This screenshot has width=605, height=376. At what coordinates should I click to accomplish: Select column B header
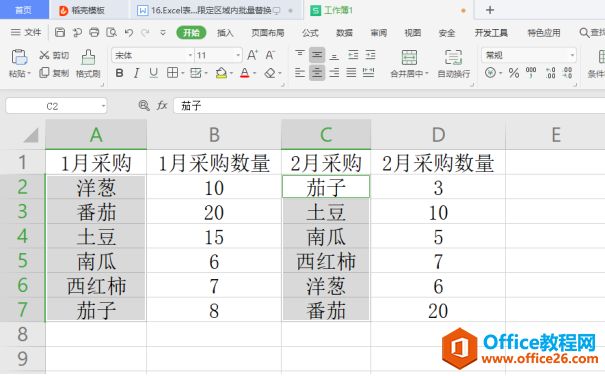click(214, 134)
